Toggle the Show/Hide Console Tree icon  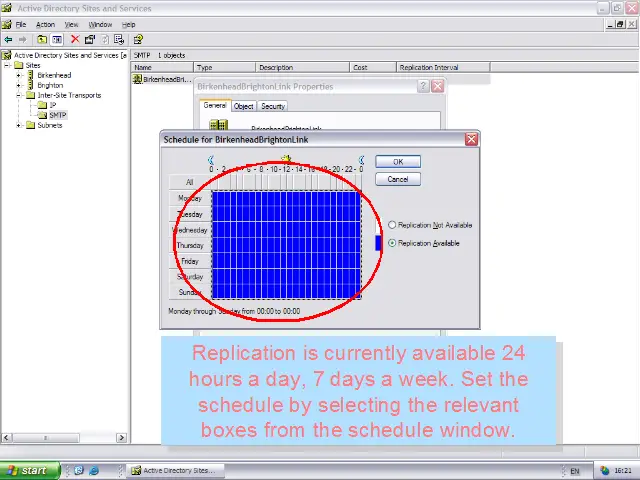(x=56, y=39)
